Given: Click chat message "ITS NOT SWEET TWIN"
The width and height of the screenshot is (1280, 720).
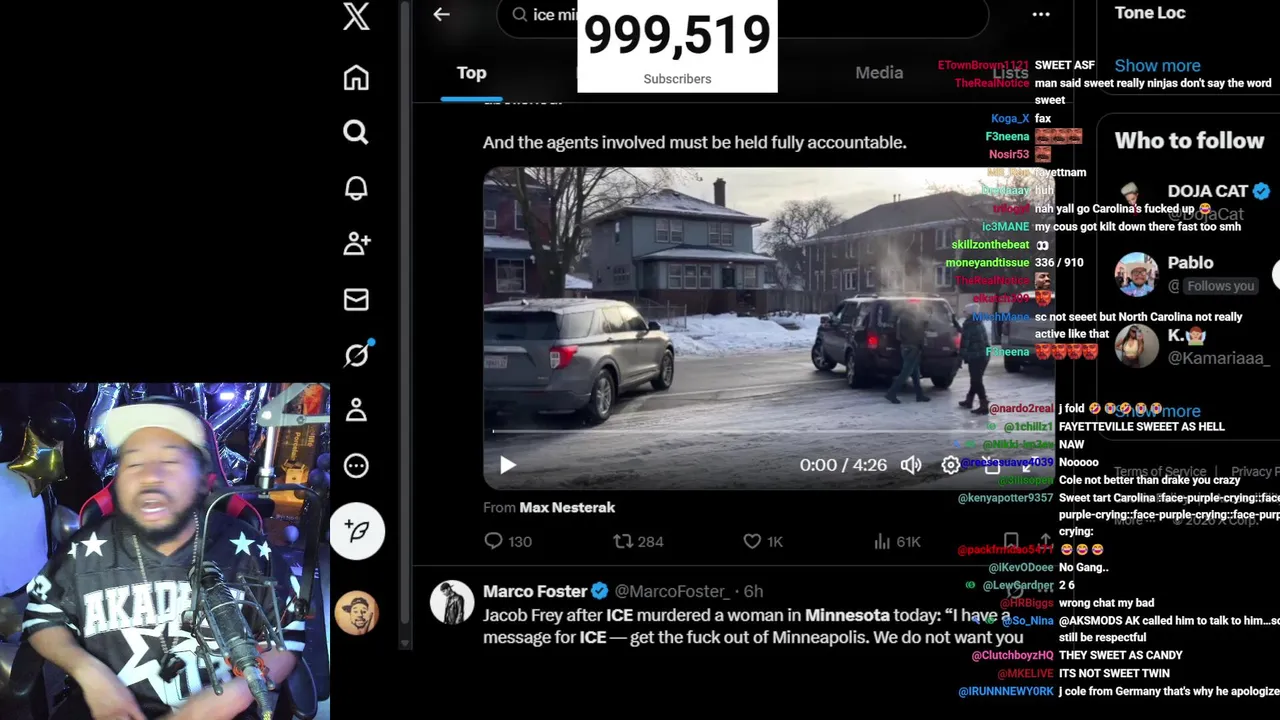Looking at the screenshot, I should 1114,673.
